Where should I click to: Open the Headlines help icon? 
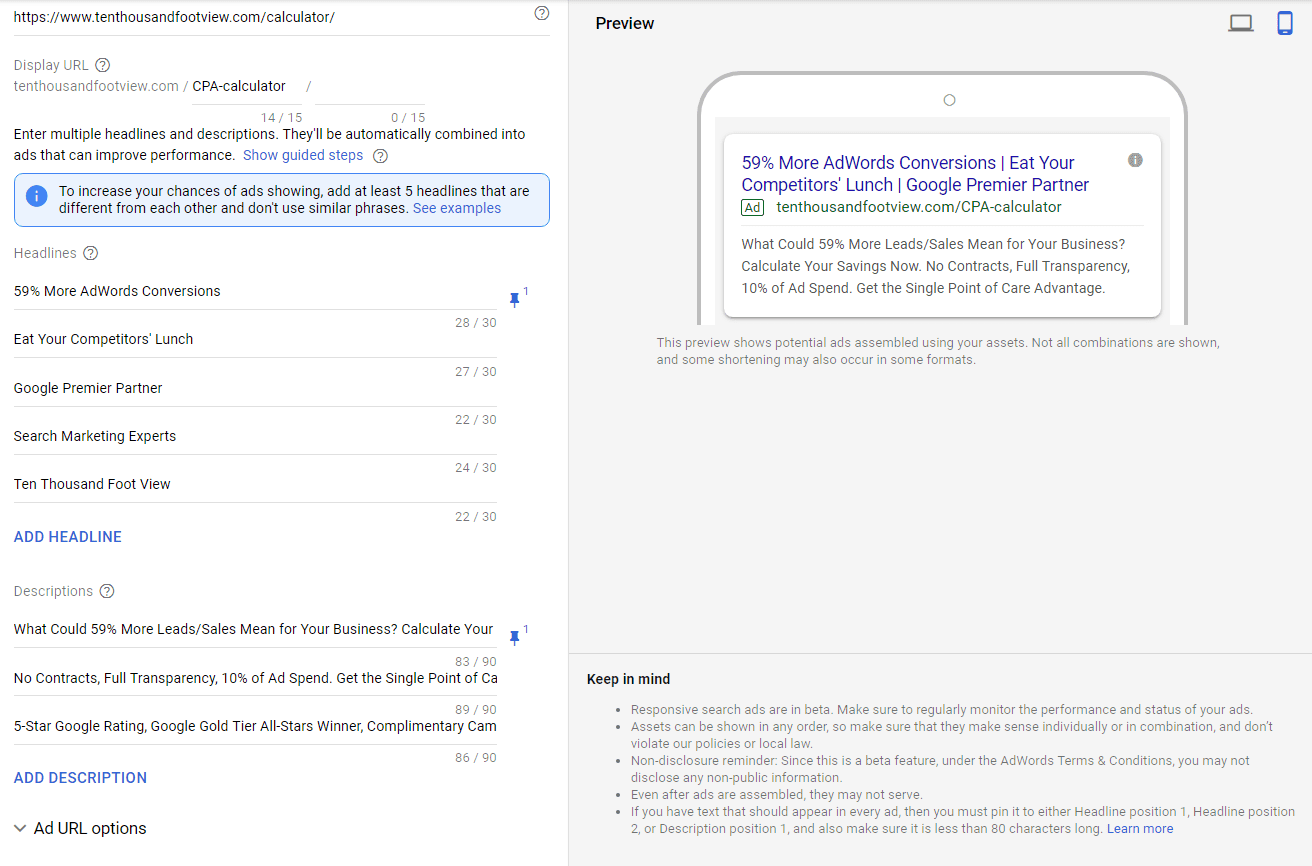point(91,253)
